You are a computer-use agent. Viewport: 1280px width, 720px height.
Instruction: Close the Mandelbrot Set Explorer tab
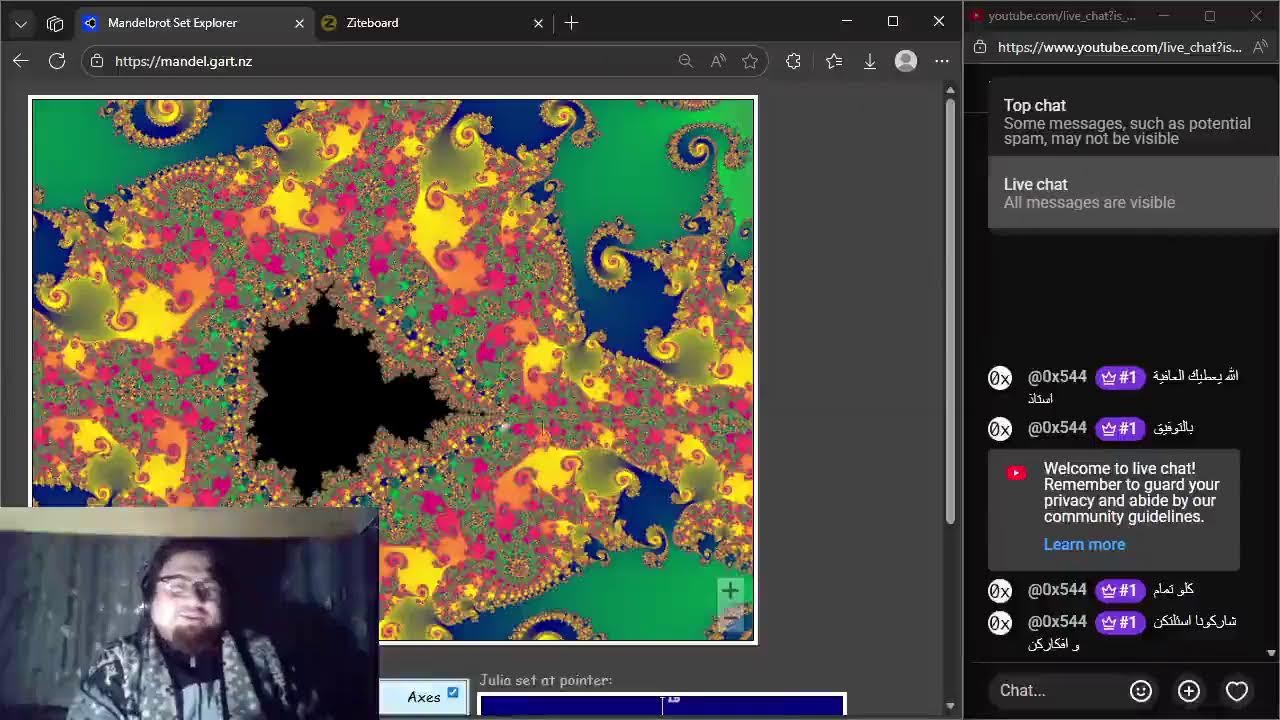point(299,23)
